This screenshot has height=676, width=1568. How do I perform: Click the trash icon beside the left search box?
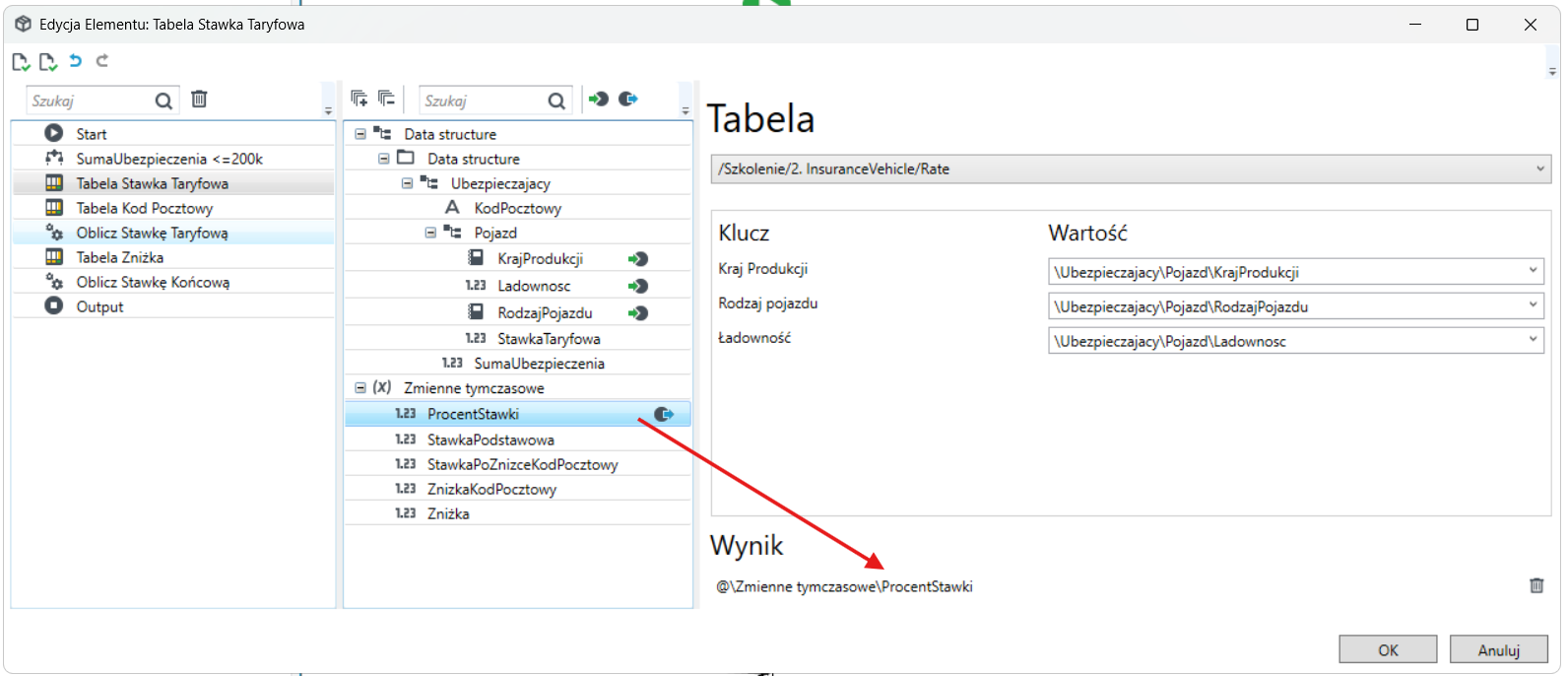point(199,99)
